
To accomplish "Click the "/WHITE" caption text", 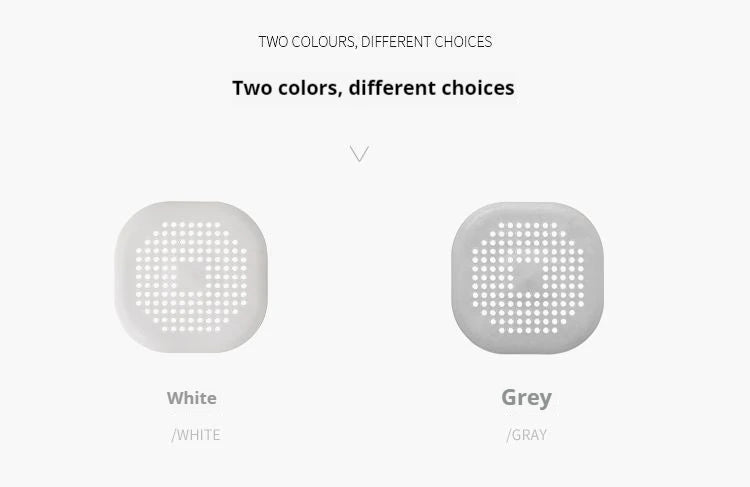I will [195, 435].
